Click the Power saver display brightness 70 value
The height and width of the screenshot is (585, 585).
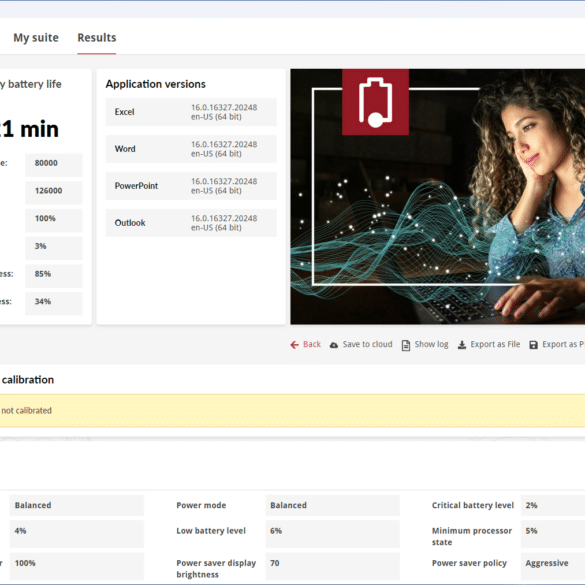(x=332, y=567)
